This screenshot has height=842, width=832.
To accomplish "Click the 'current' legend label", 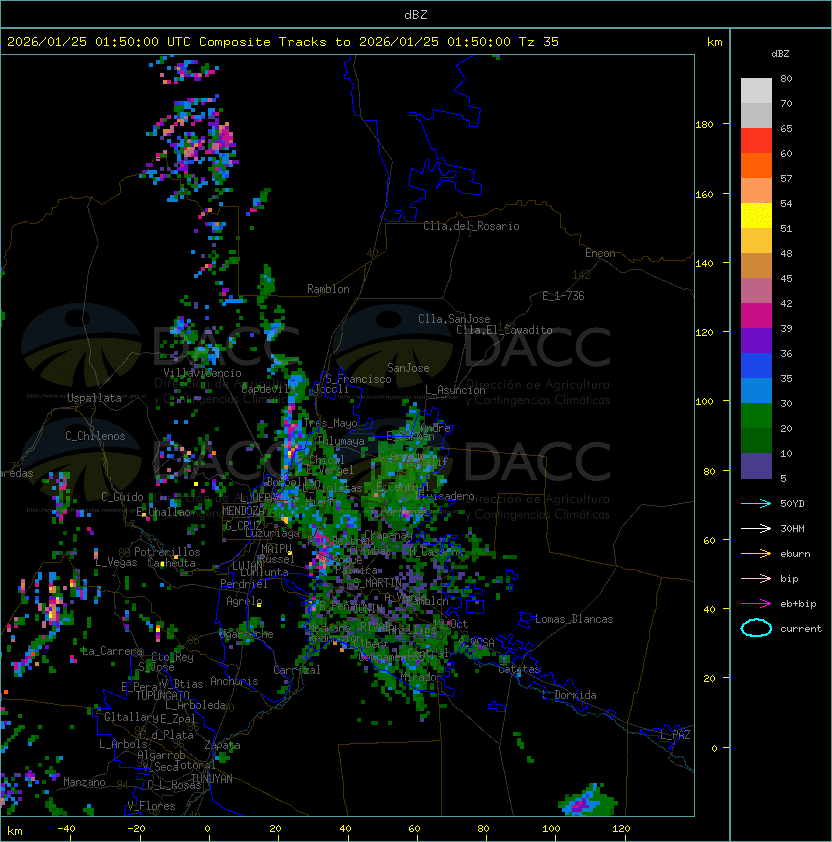I will [x=801, y=629].
